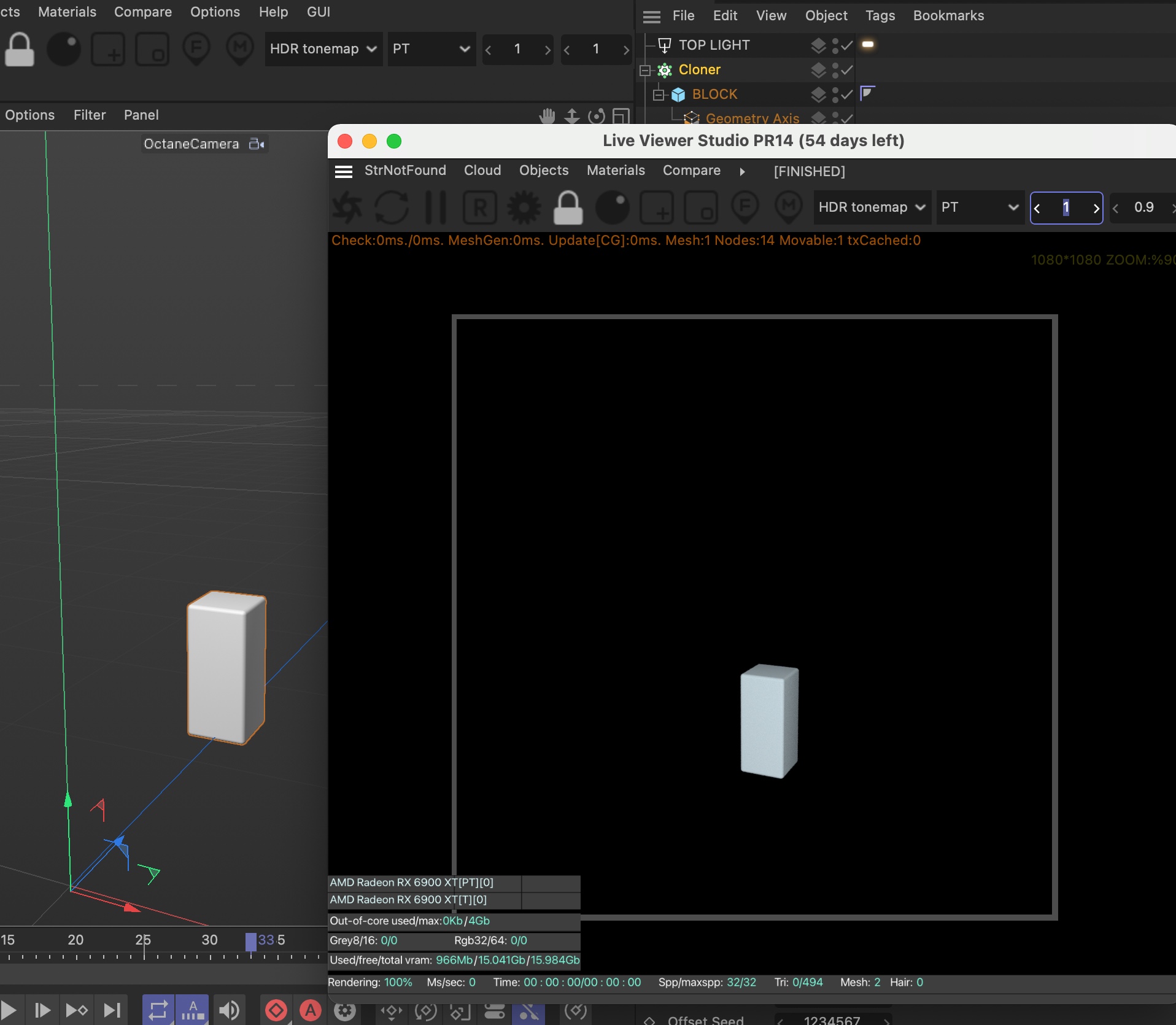Select the Geometry Axis object row

752,118
